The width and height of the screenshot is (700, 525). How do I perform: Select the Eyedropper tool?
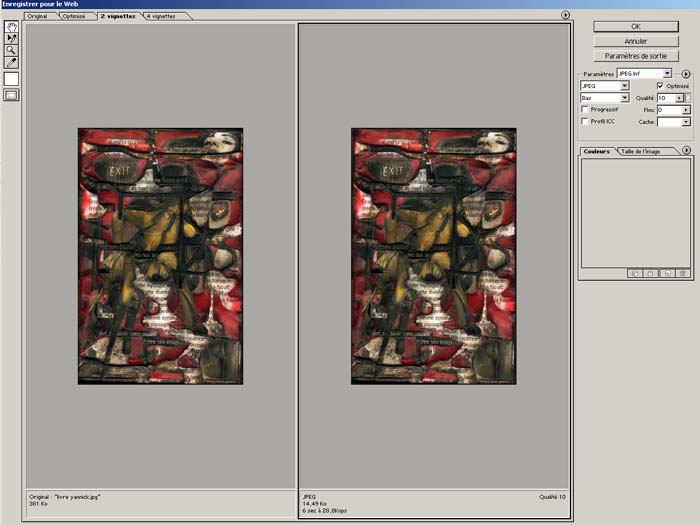pos(12,62)
